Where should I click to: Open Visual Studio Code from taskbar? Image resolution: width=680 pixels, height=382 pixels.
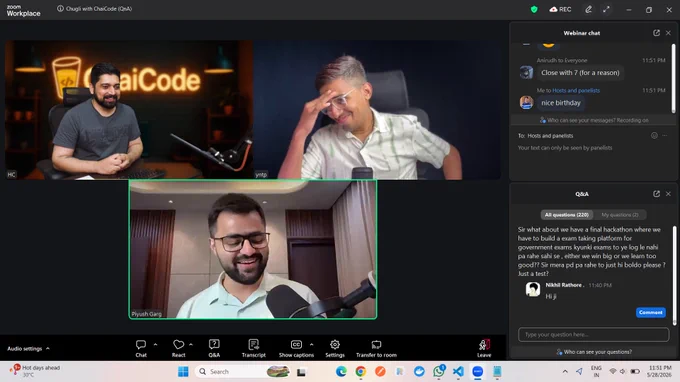[x=458, y=372]
